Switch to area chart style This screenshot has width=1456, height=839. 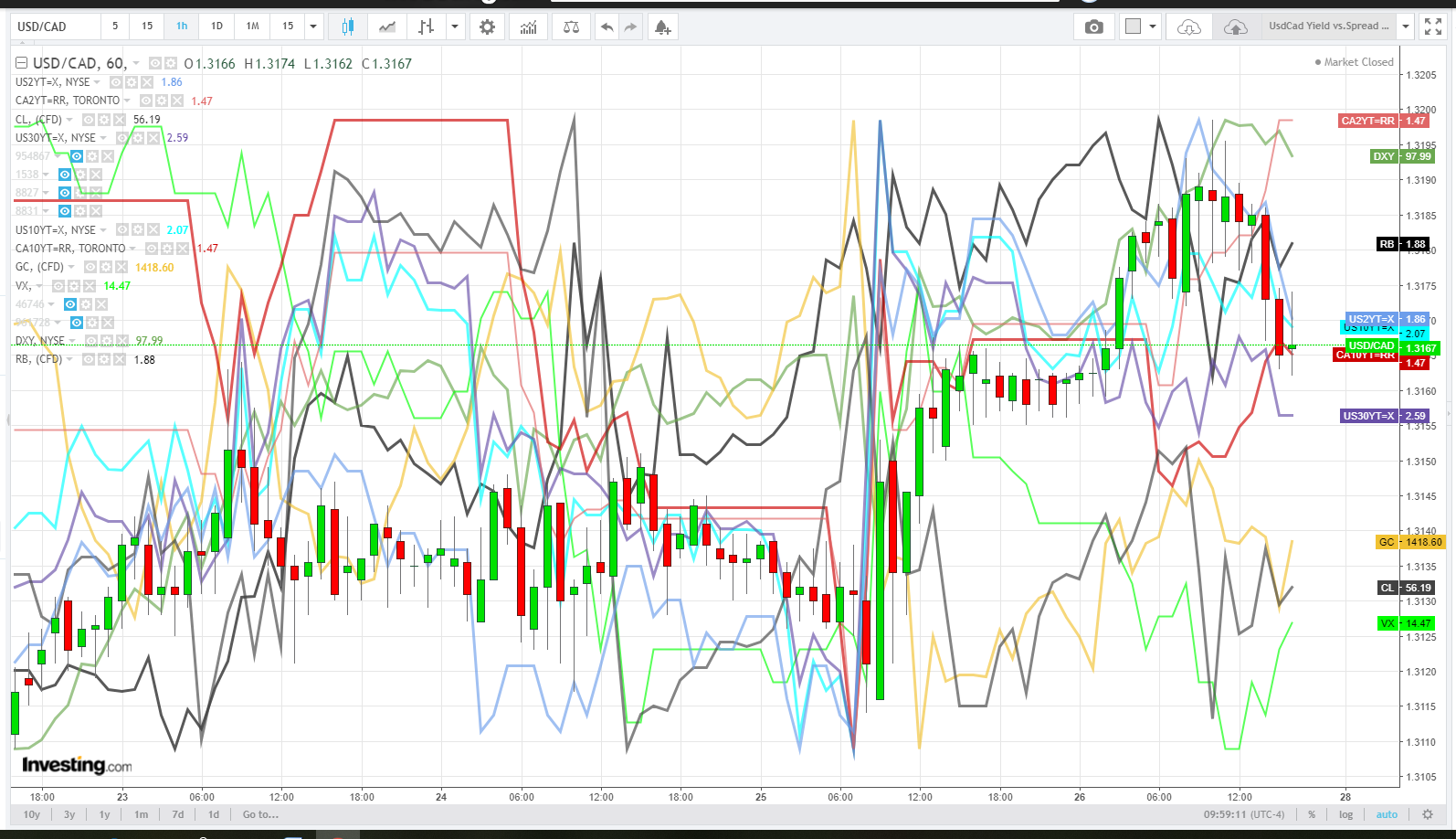(x=387, y=27)
